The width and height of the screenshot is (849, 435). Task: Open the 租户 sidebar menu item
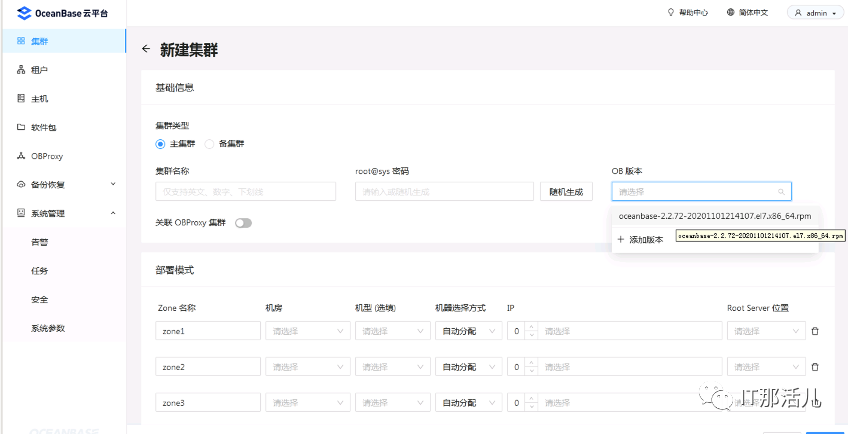(x=63, y=70)
